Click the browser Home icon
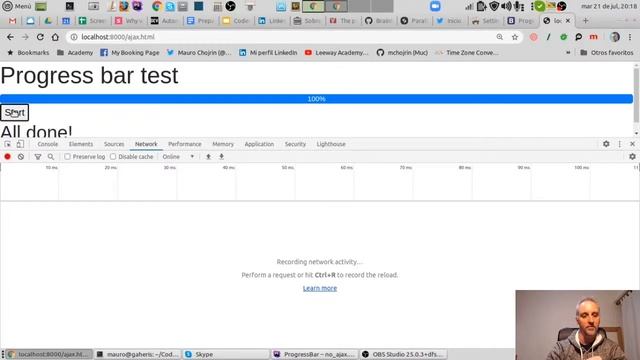 coord(55,37)
